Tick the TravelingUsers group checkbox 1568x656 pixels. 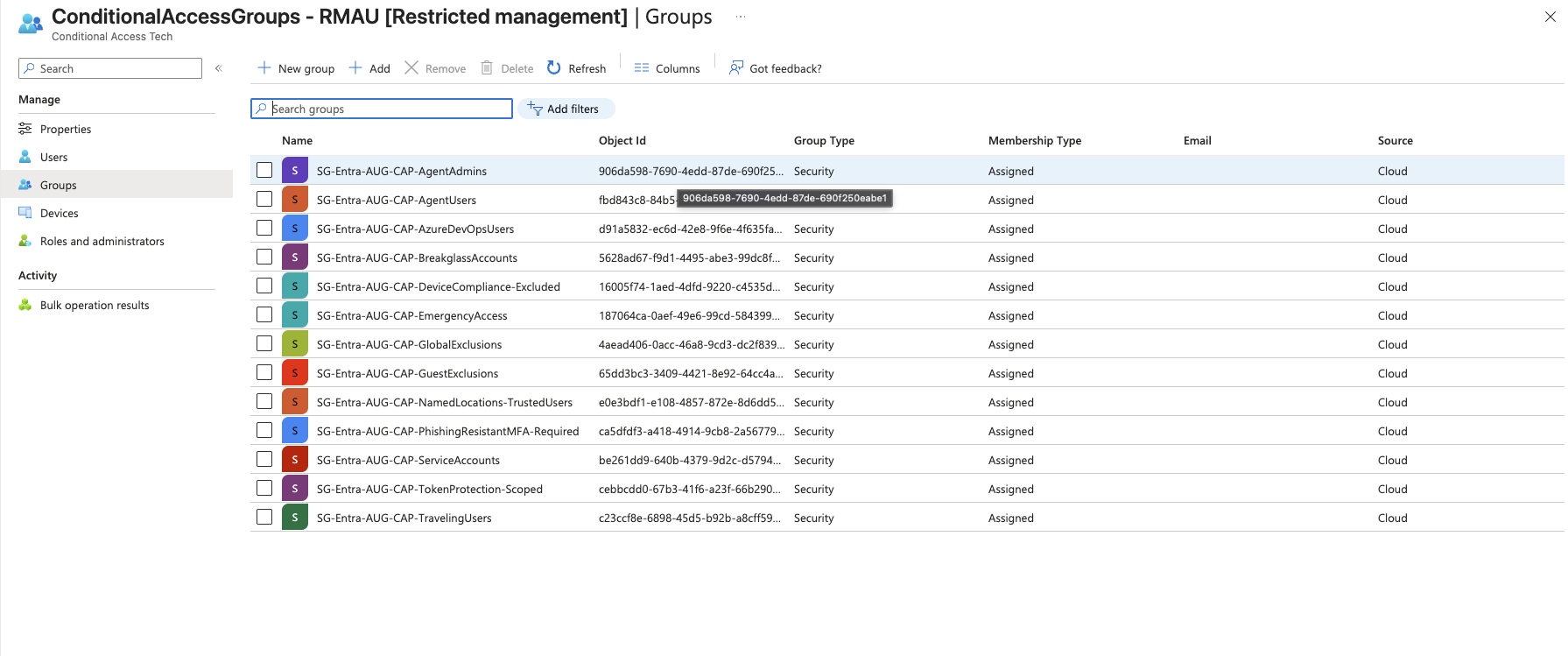coord(264,517)
